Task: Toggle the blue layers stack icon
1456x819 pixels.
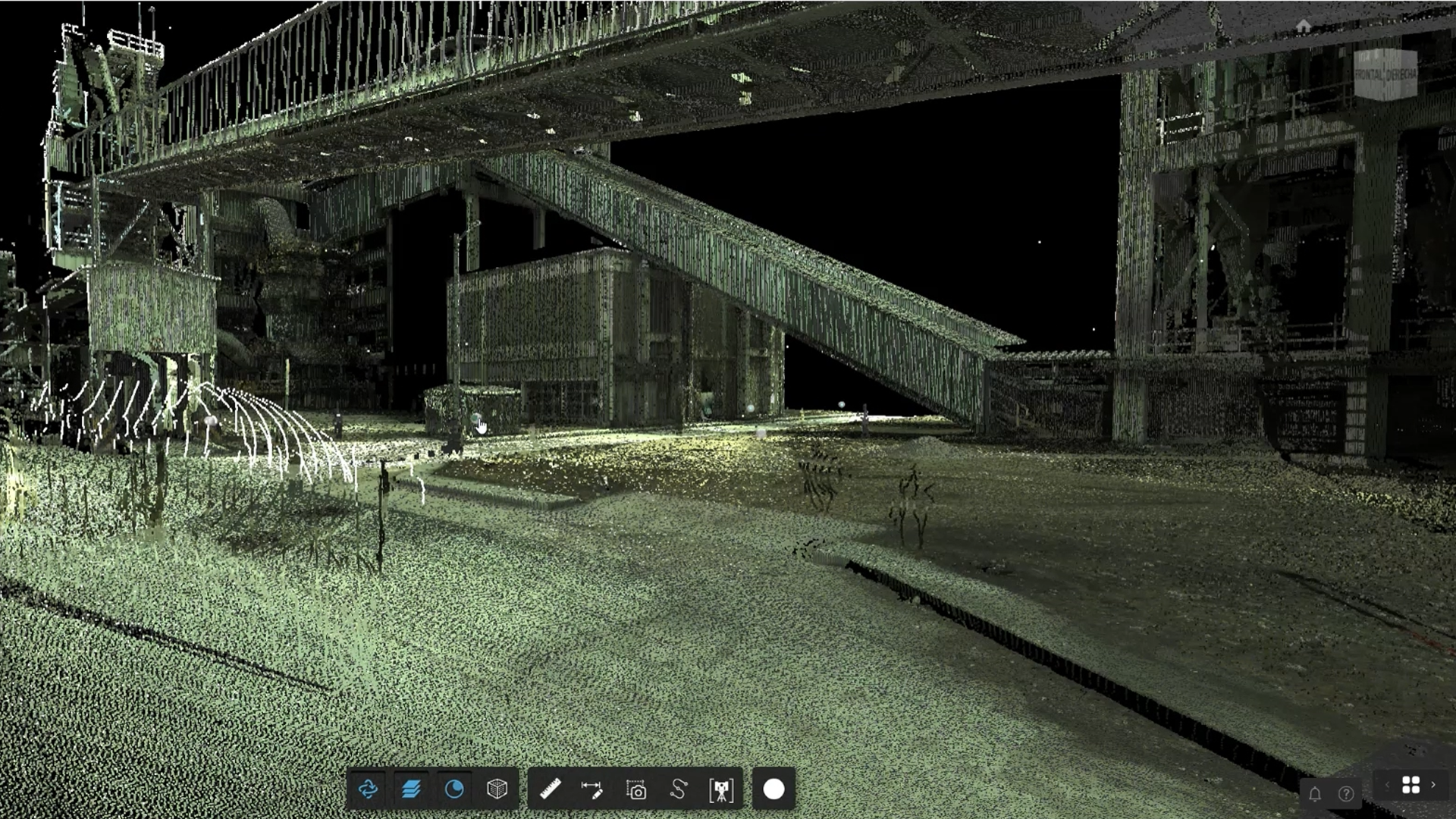Action: click(x=411, y=789)
